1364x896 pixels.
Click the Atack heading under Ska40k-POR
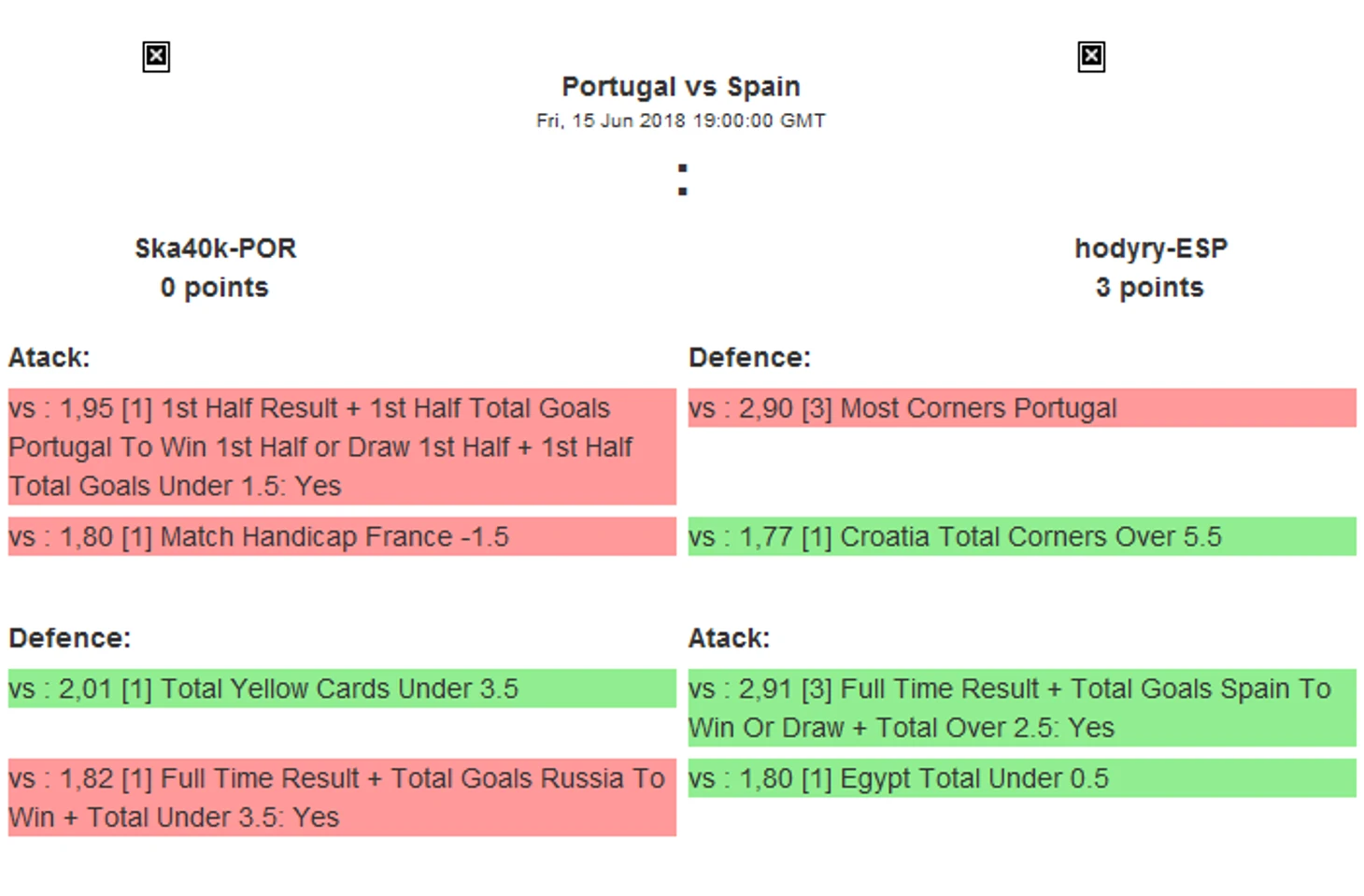tap(50, 358)
